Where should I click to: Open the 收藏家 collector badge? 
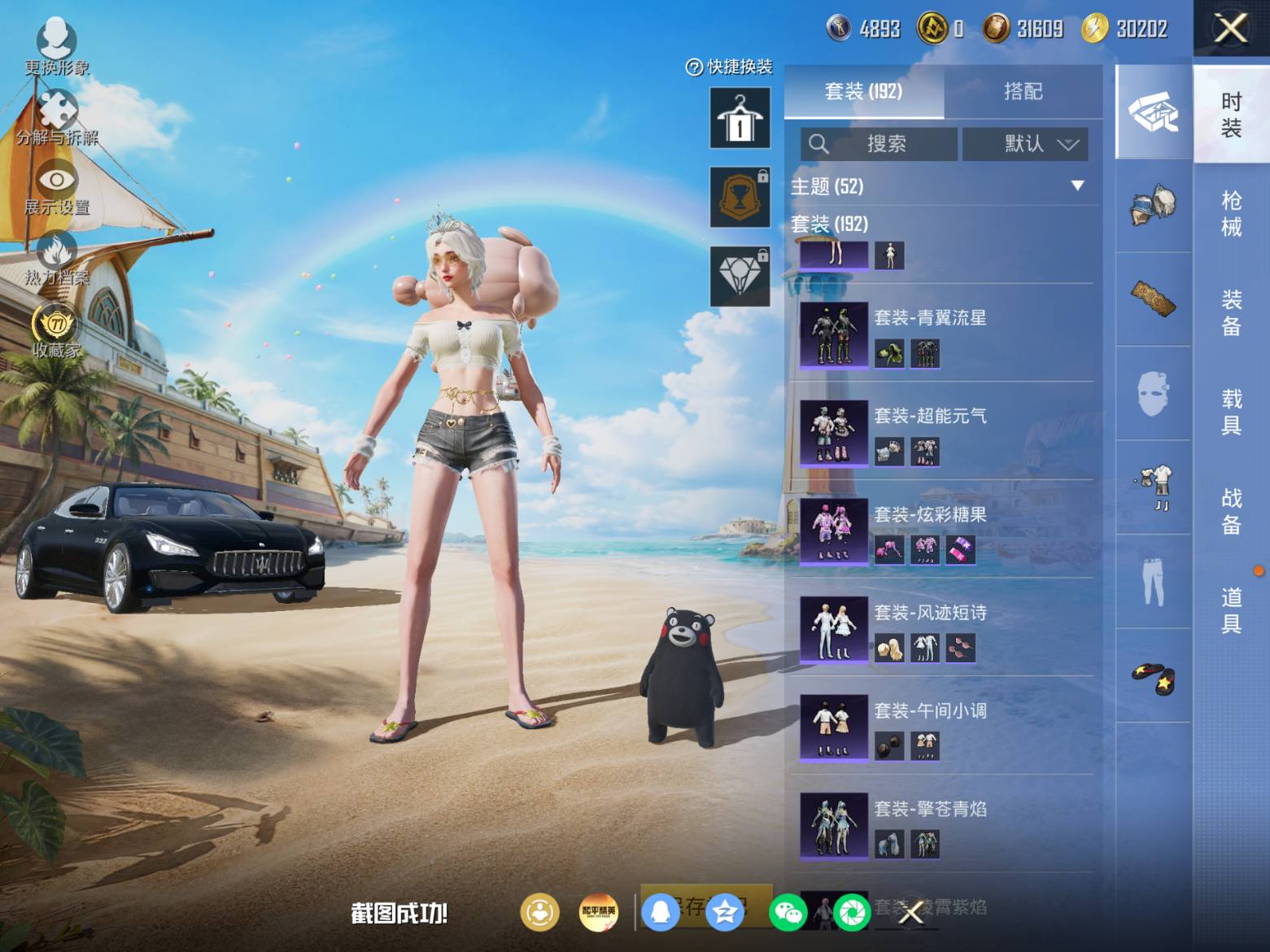(x=57, y=323)
